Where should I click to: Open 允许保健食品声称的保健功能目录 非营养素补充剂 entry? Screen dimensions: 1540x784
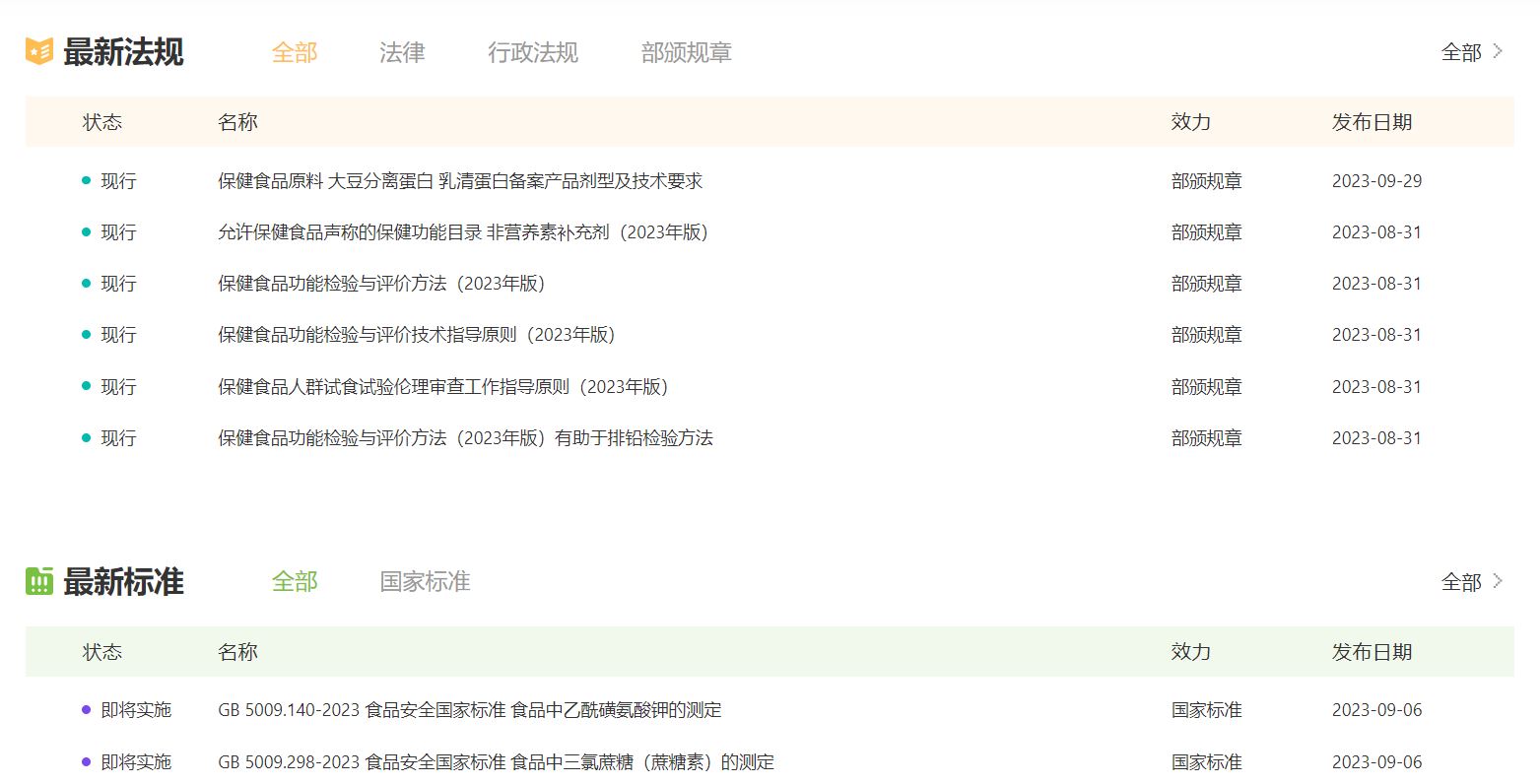point(463,232)
